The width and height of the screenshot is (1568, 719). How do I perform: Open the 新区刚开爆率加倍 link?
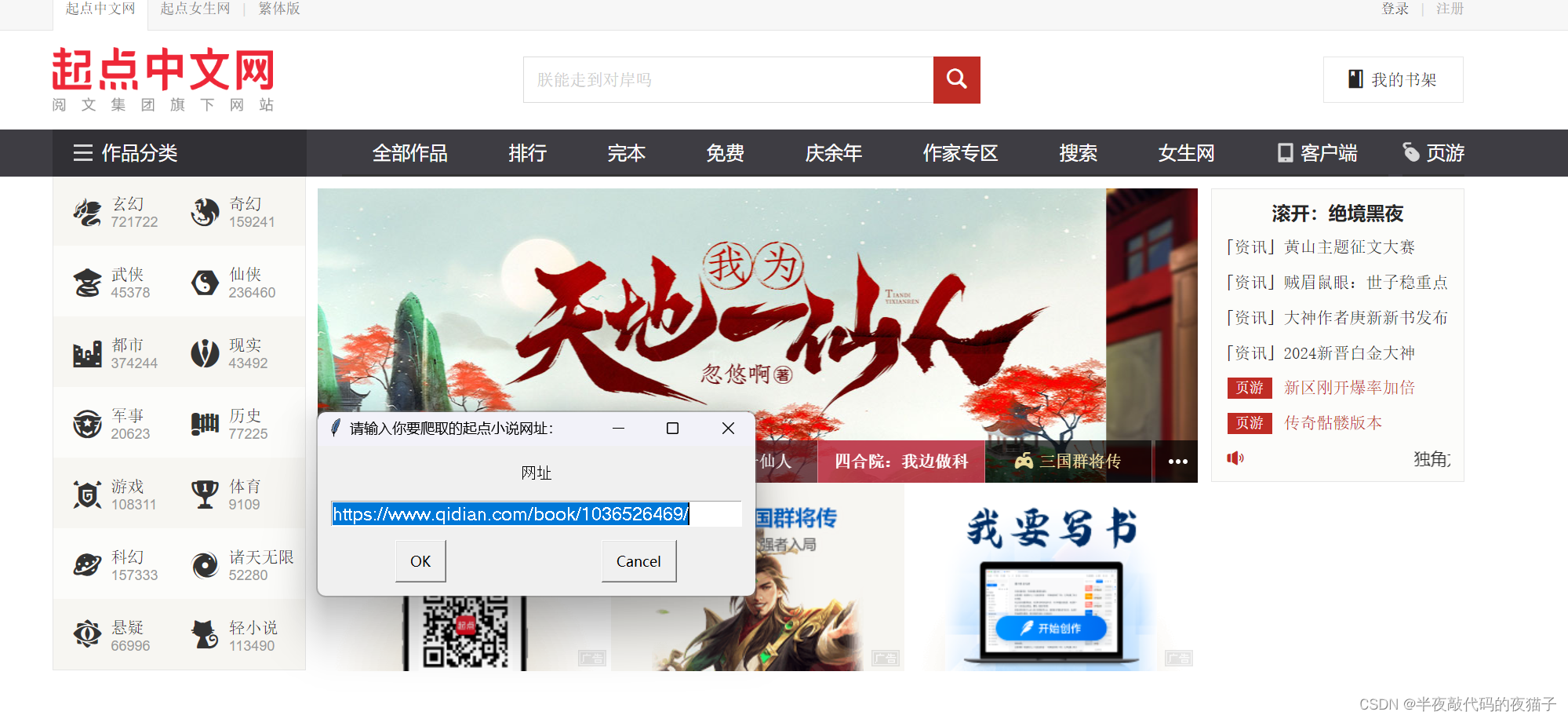(1349, 388)
